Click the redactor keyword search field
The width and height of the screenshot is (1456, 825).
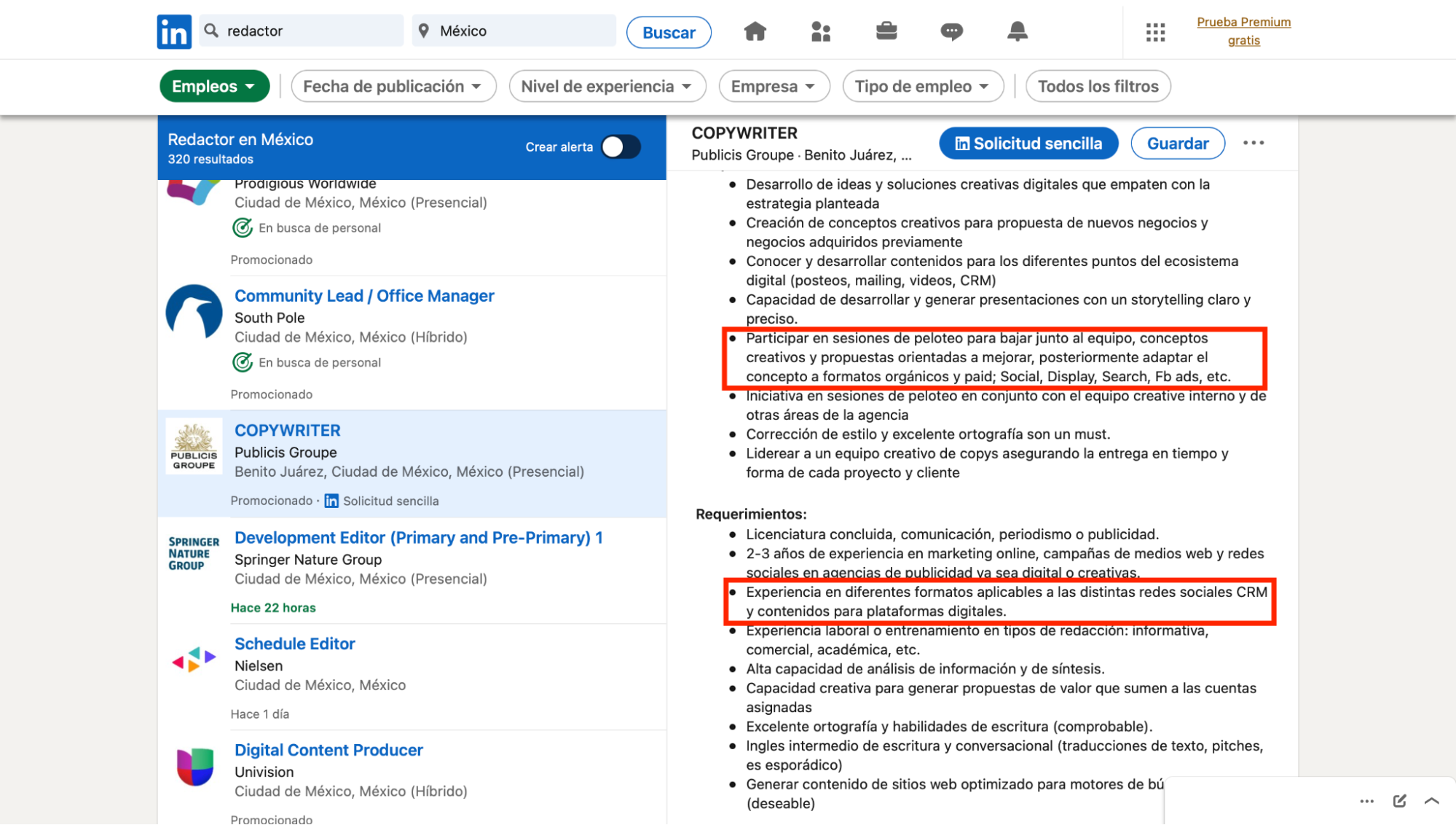(302, 31)
